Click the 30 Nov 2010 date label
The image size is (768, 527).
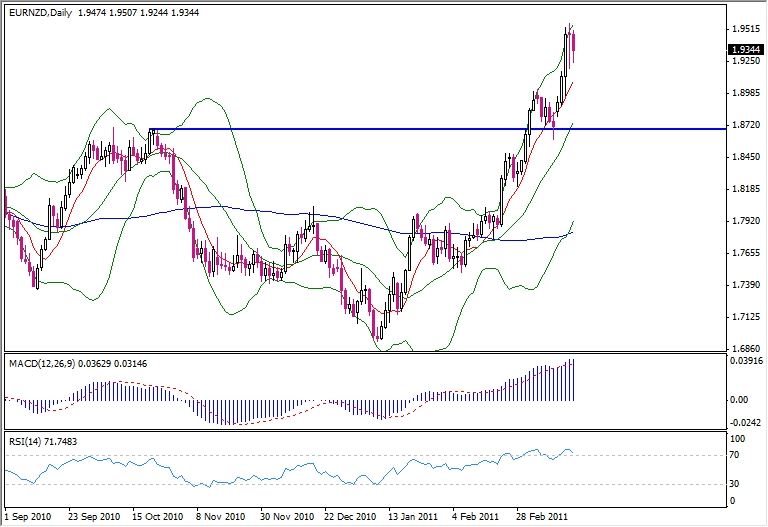(287, 517)
